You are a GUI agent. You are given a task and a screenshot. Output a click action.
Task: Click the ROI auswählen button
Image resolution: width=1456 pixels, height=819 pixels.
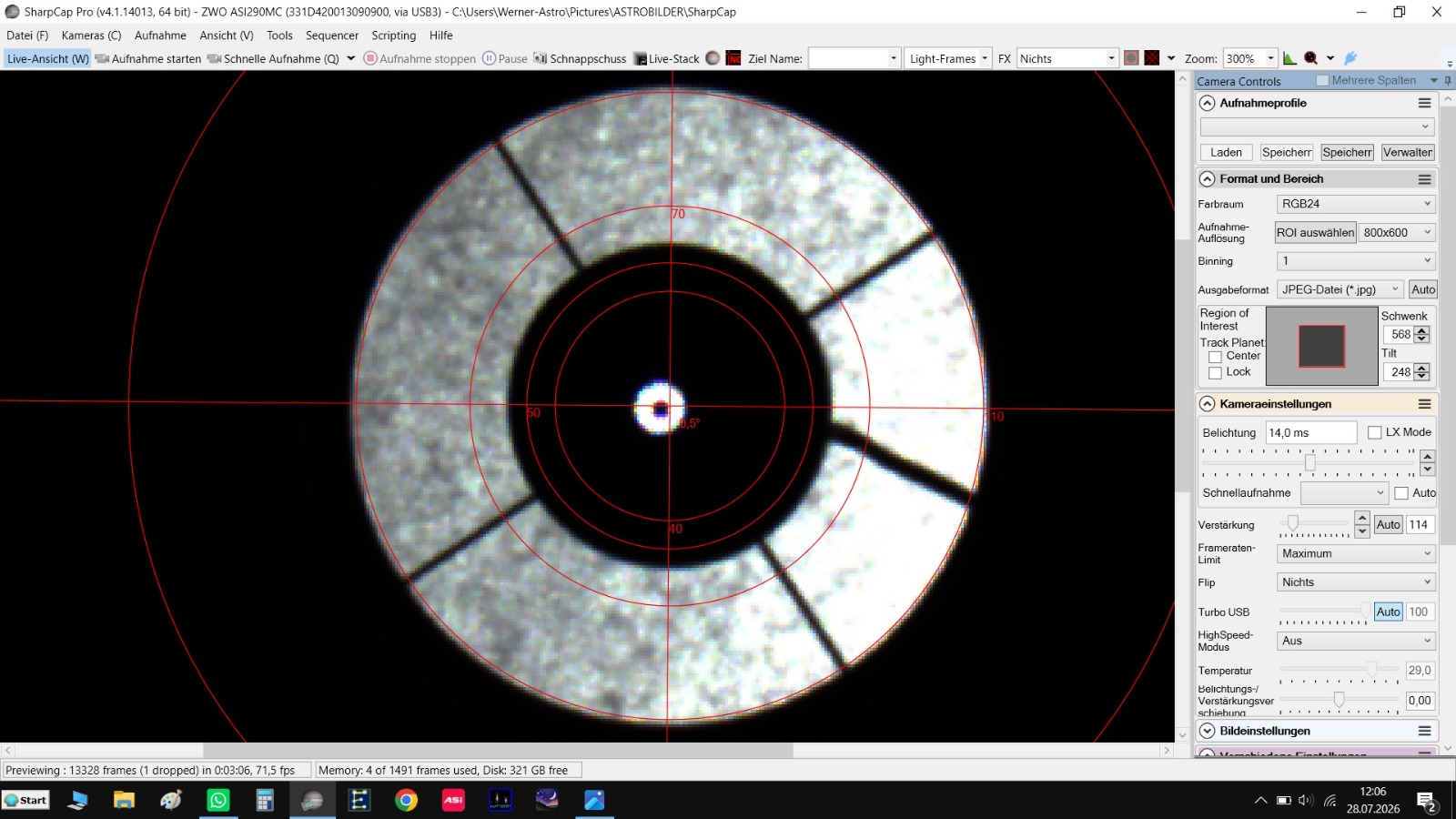click(x=1315, y=232)
